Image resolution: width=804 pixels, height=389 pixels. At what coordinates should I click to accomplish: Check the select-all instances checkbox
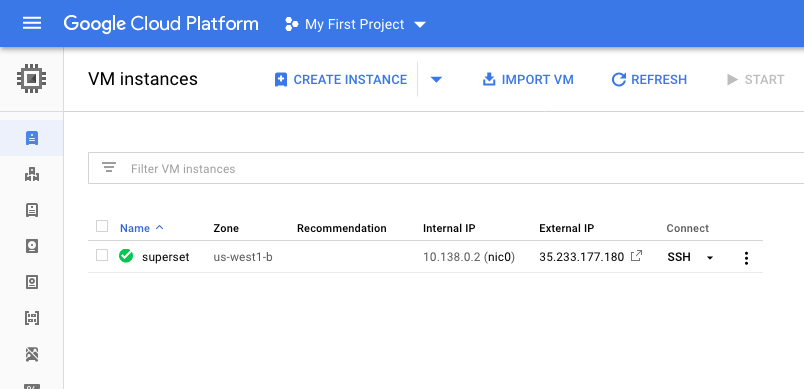[x=102, y=226]
